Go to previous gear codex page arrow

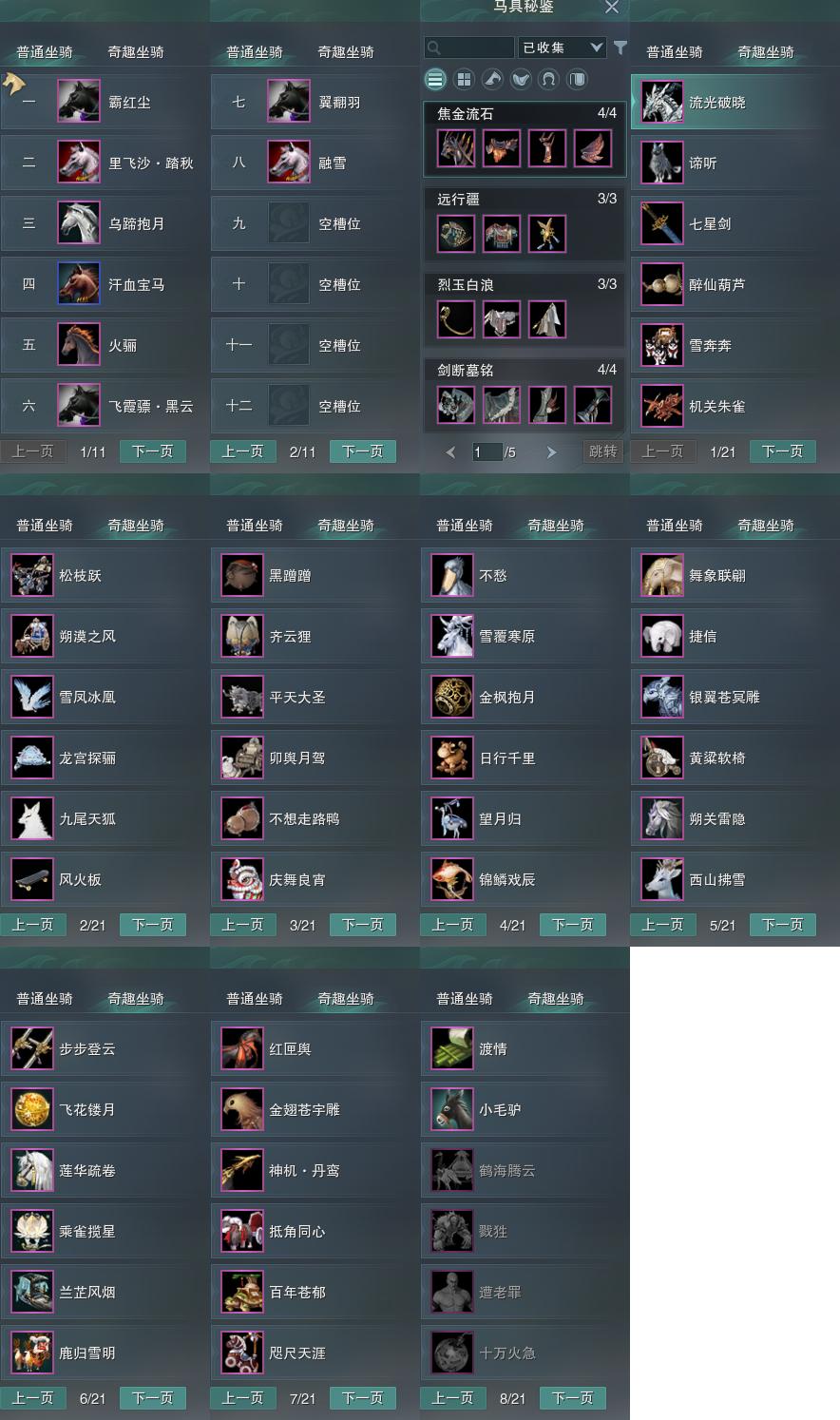[x=451, y=452]
